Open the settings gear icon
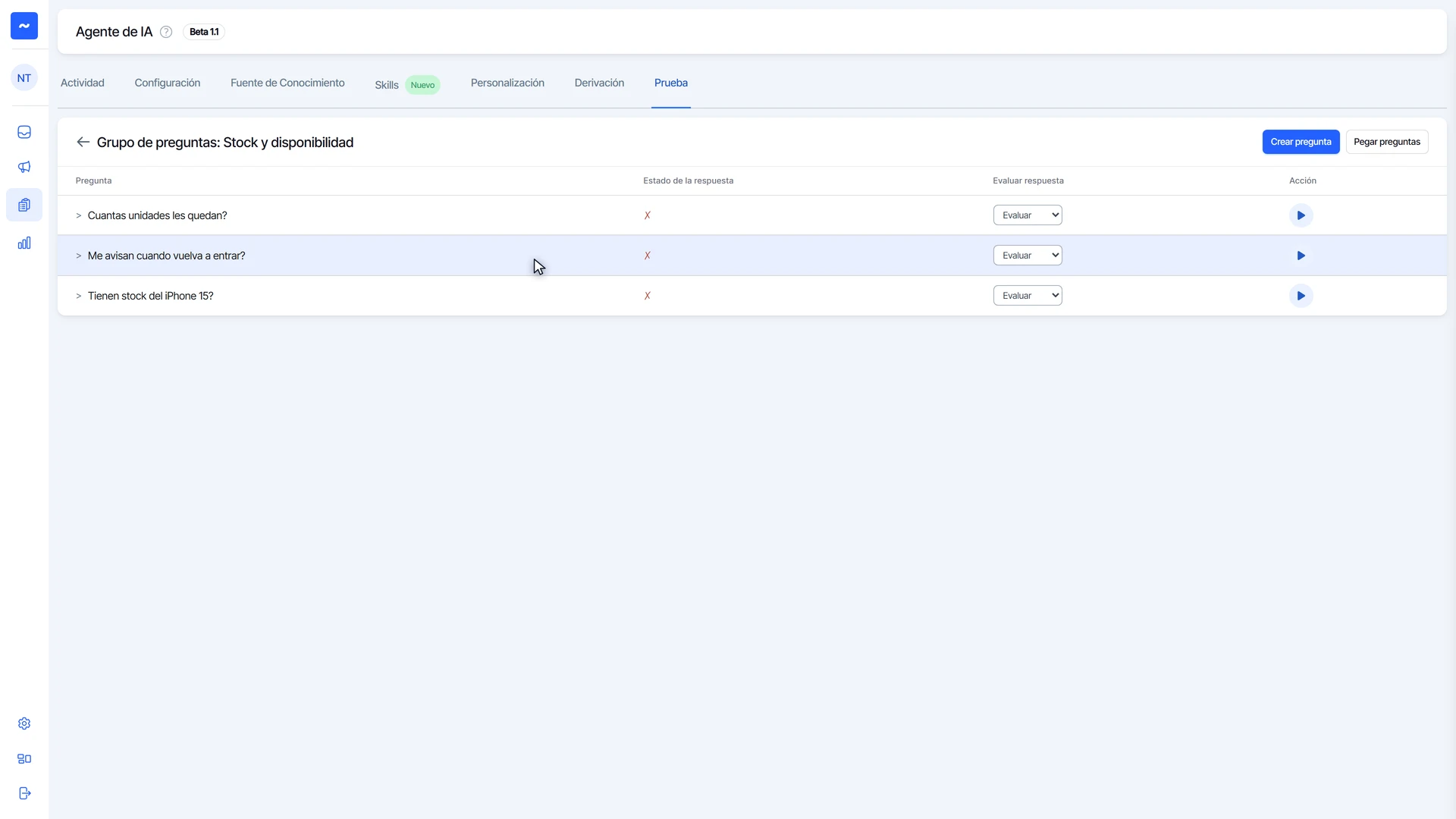Screen dimensions: 1456x819 pos(24,723)
